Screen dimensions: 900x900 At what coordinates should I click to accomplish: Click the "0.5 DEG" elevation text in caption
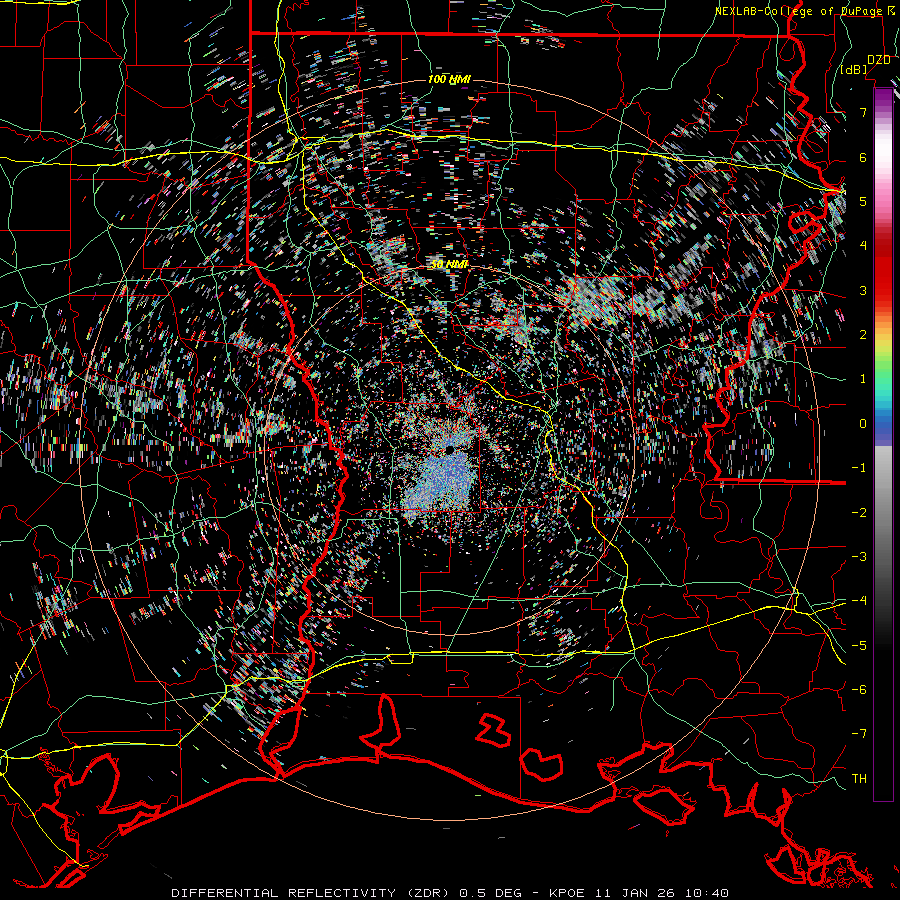click(x=491, y=893)
